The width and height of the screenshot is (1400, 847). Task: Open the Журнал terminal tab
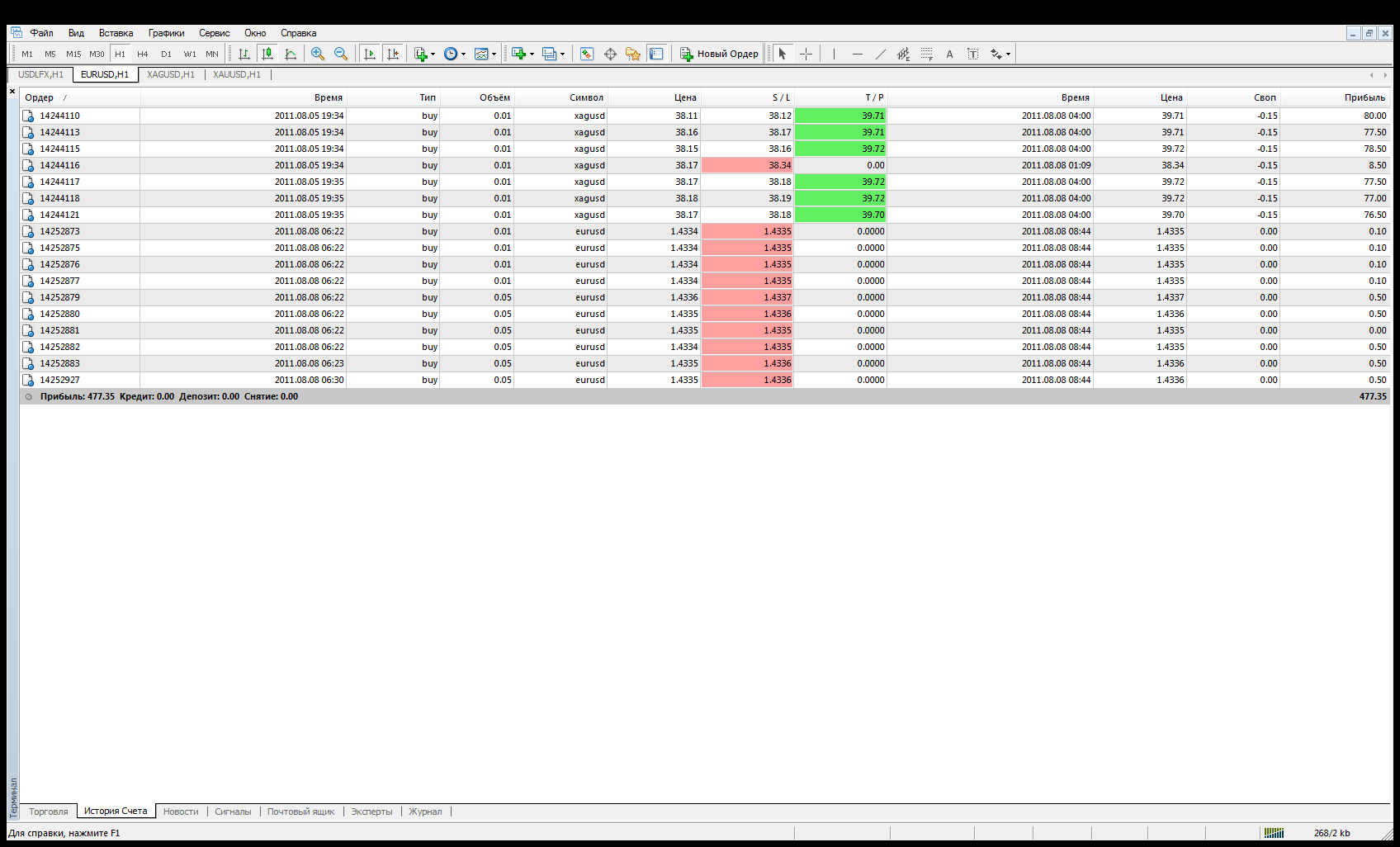[425, 812]
